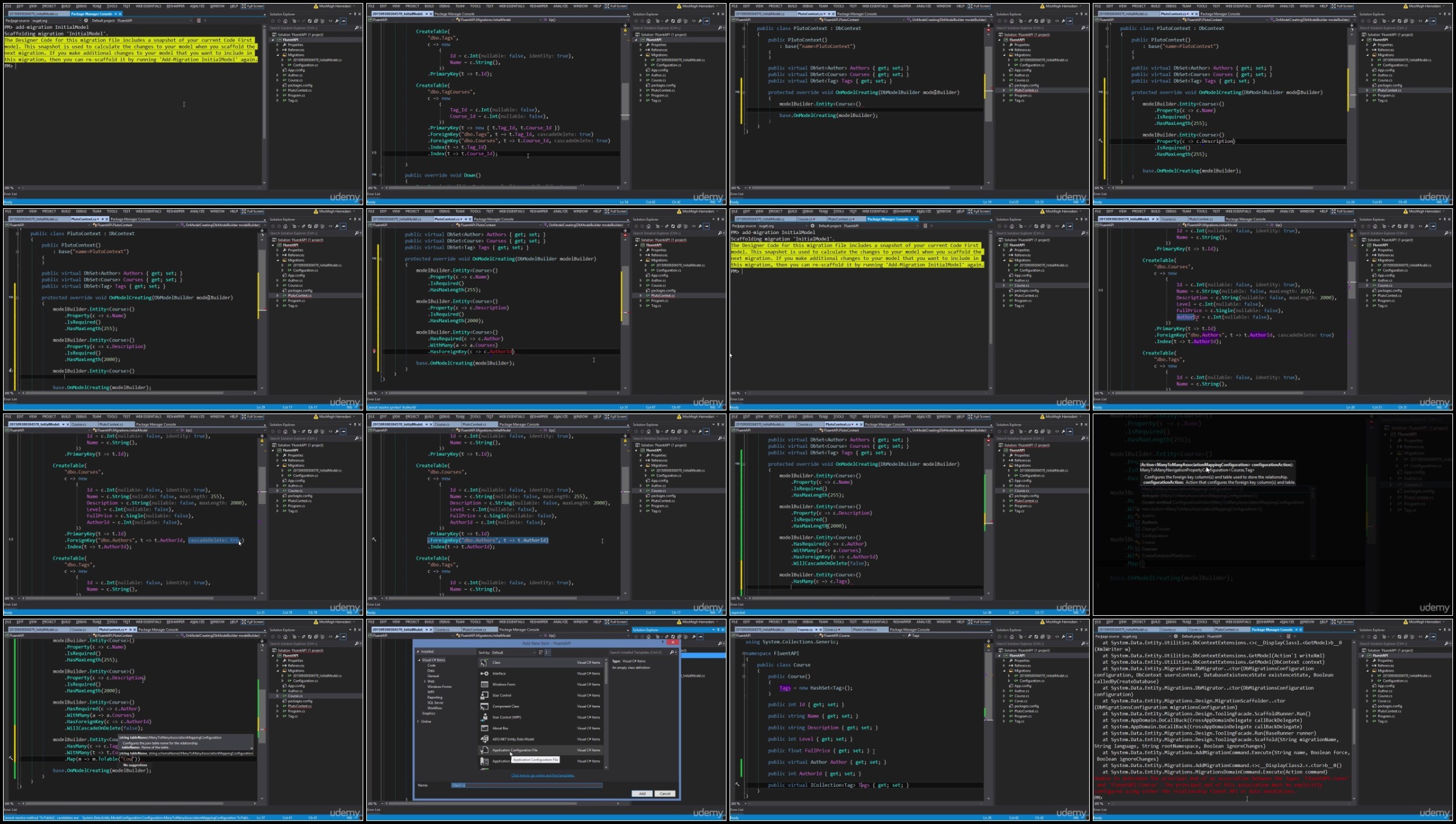The image size is (1456, 824).
Task: Toggle Solution Explorer pin in Add New Item frame
Action: click(717, 630)
